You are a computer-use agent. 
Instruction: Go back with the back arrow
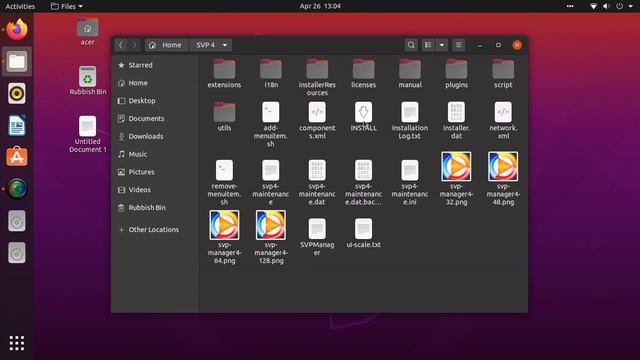point(121,45)
